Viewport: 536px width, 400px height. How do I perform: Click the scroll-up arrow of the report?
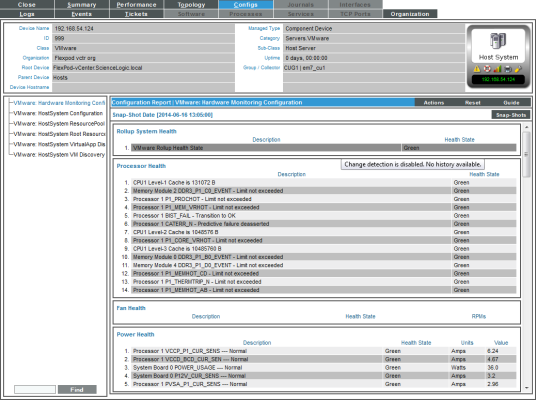click(527, 127)
